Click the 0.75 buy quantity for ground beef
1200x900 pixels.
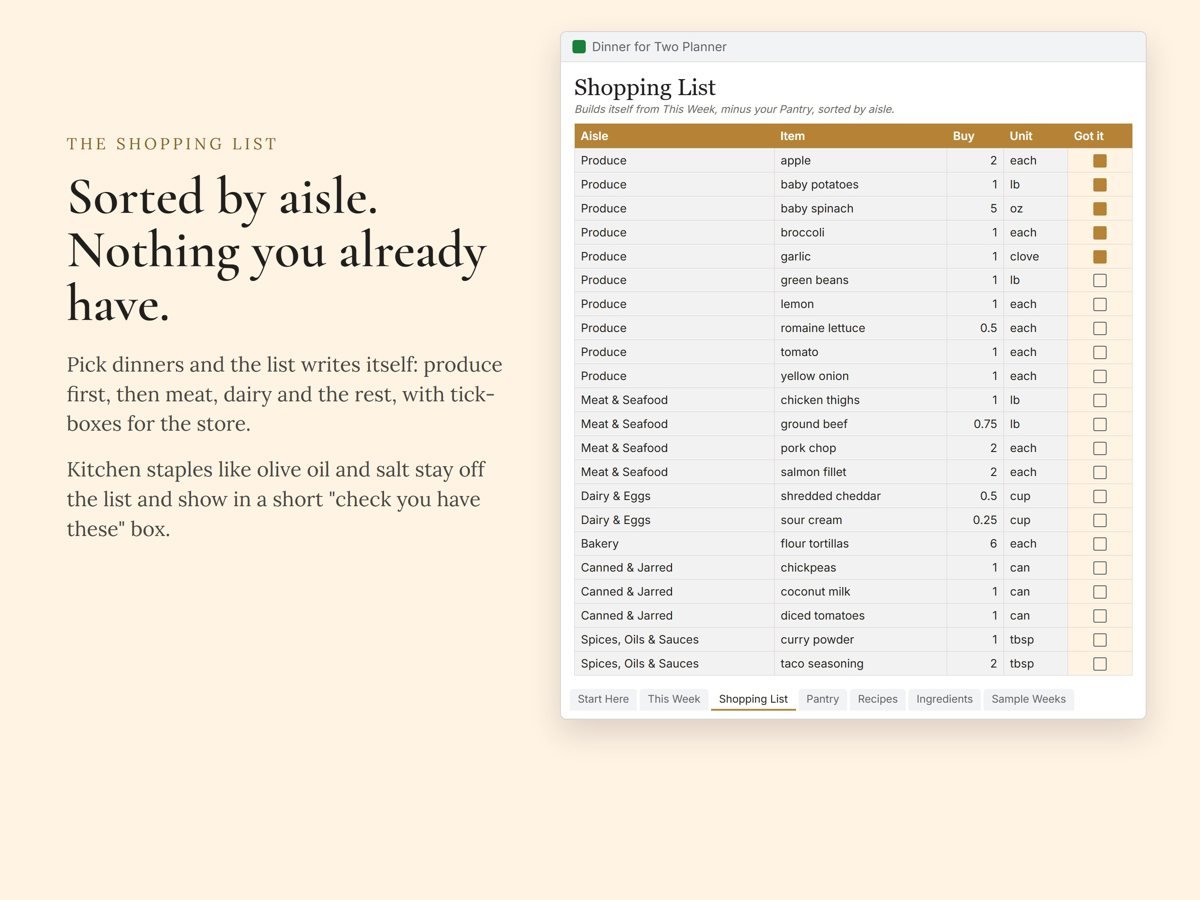pos(975,425)
